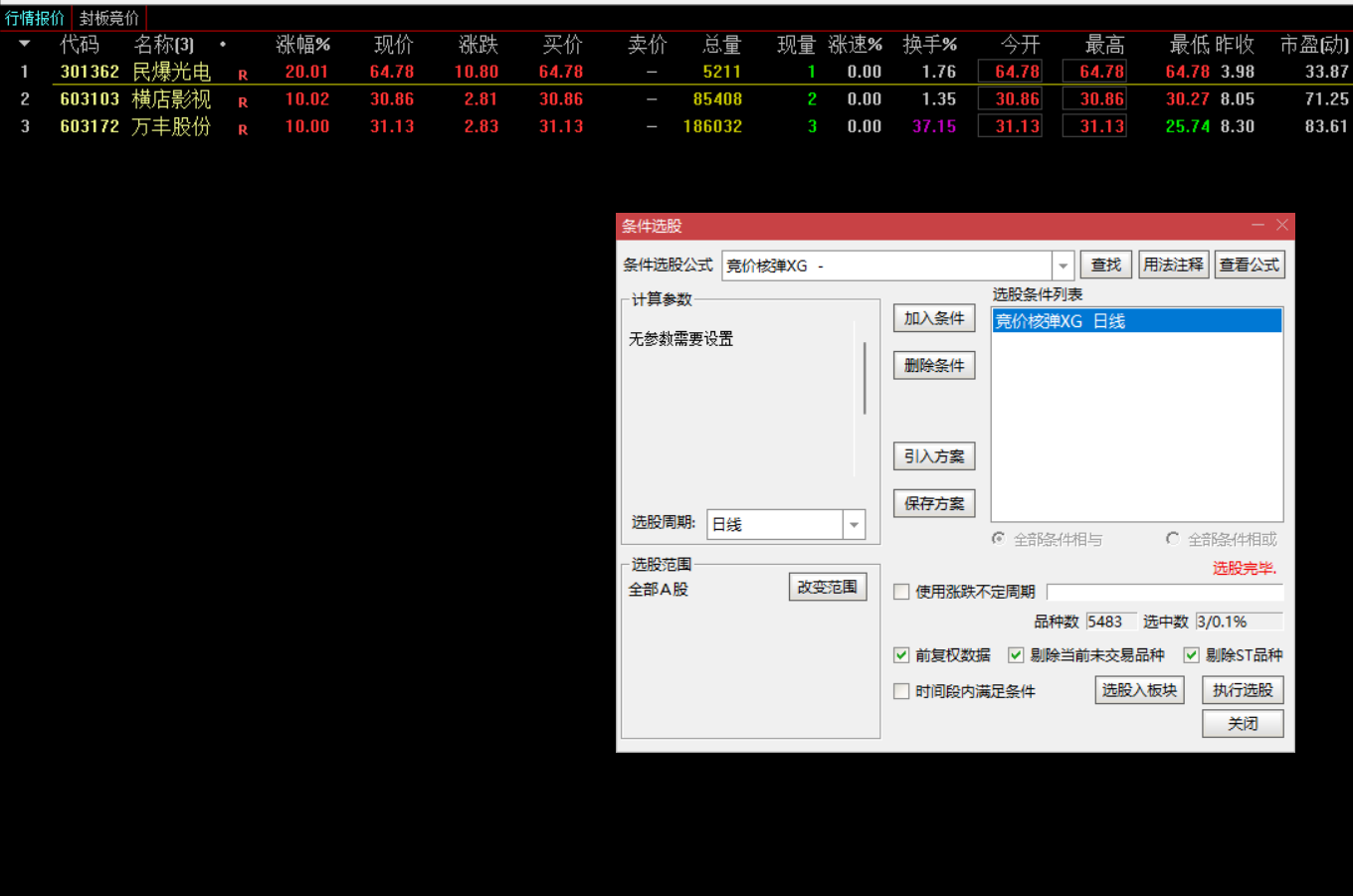
Task: Click the 改变范围 button
Action: point(828,587)
